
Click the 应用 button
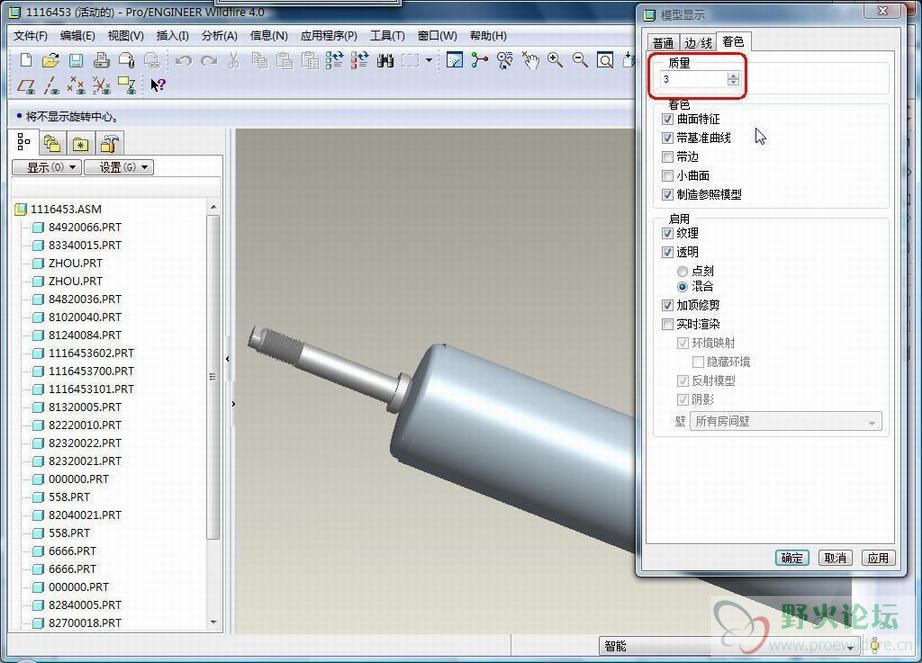pos(878,558)
